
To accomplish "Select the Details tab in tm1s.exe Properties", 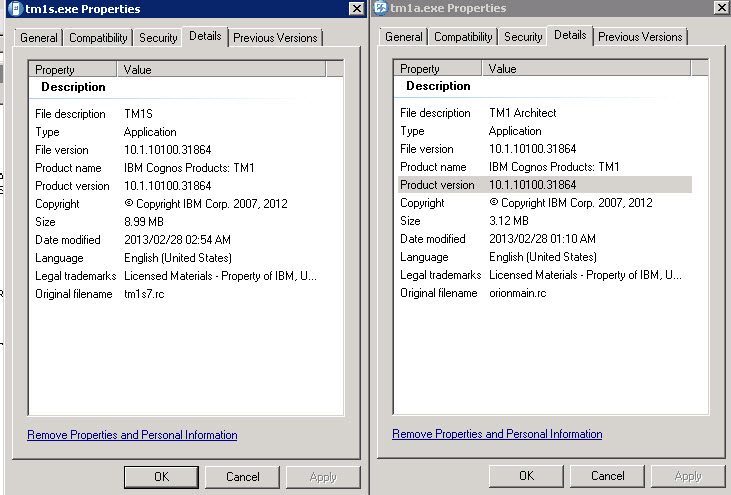I will [x=205, y=36].
